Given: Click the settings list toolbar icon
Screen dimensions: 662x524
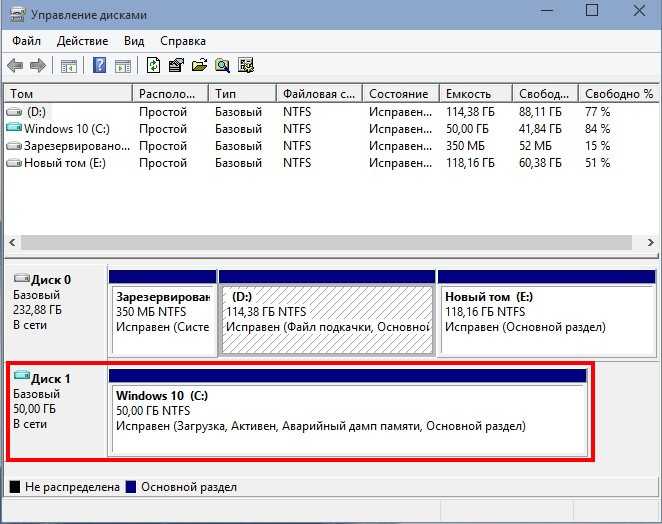Looking at the screenshot, I should [x=246, y=65].
